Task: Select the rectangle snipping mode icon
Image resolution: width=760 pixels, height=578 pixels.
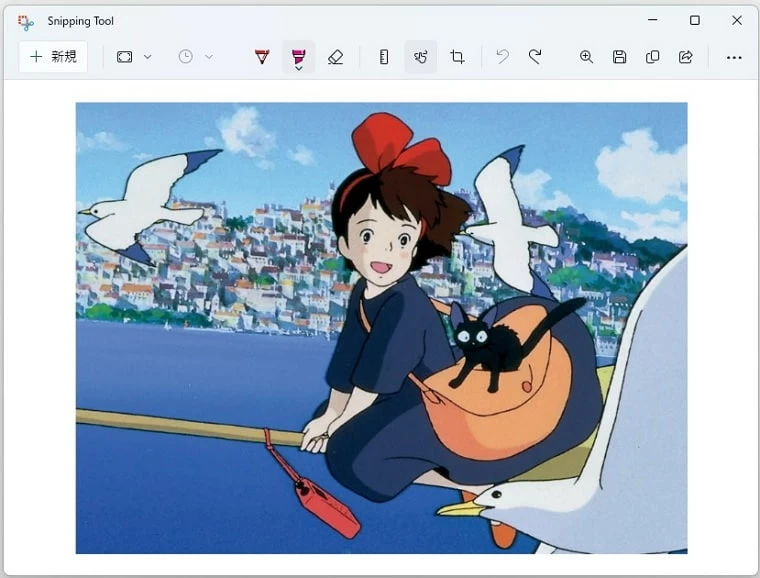Action: [125, 57]
